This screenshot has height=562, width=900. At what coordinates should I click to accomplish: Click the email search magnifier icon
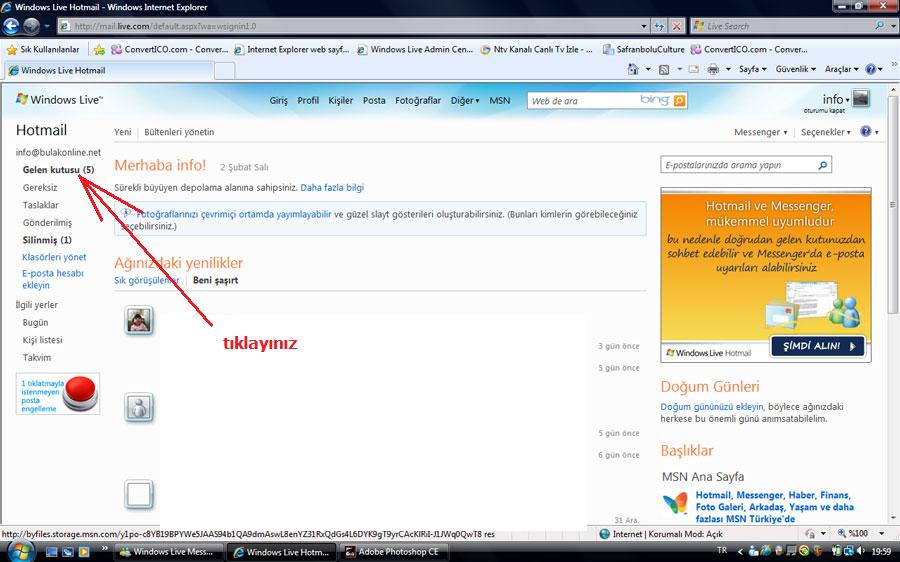tap(823, 165)
